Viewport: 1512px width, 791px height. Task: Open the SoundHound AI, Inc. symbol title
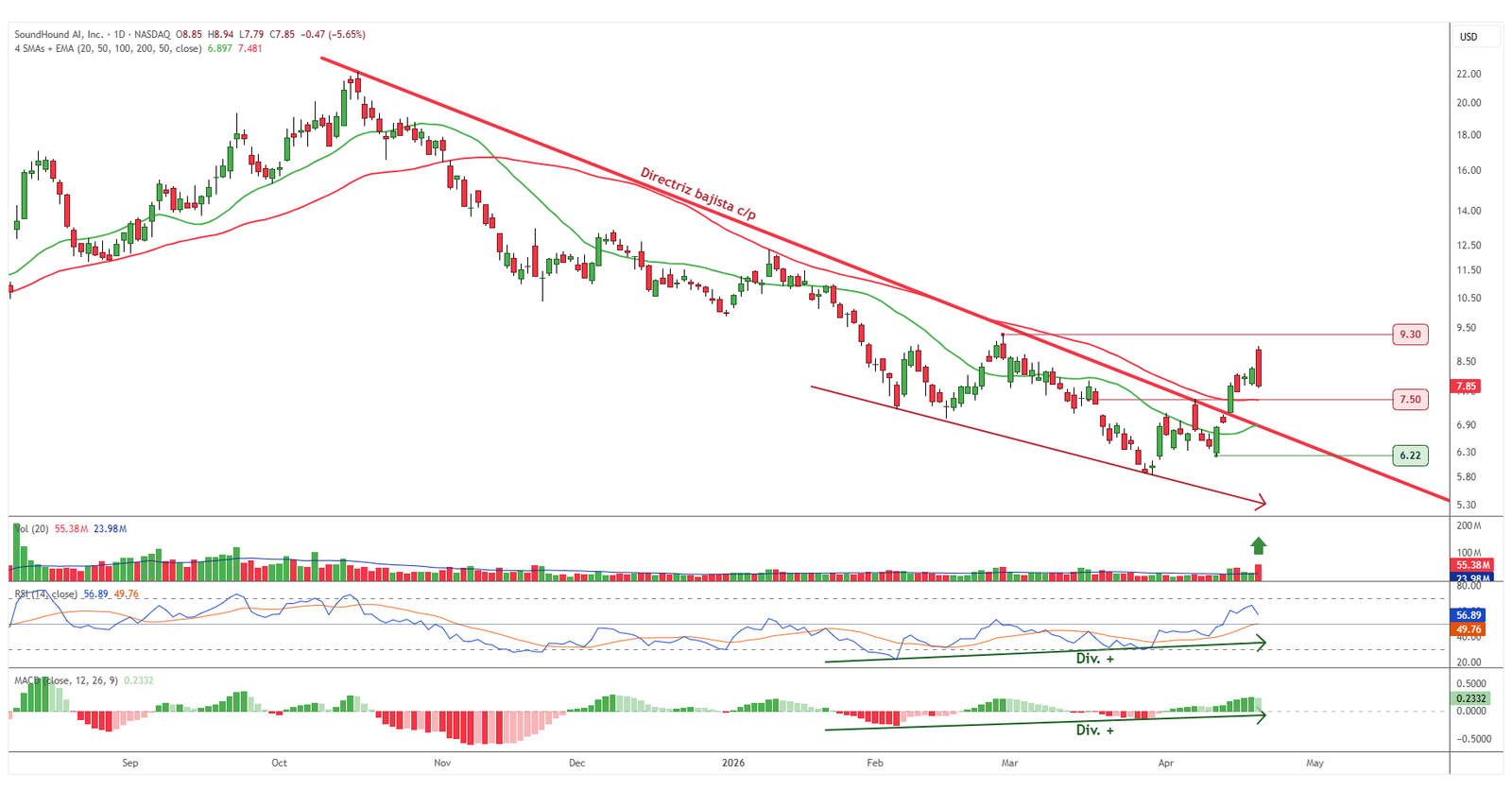[x=59, y=34]
